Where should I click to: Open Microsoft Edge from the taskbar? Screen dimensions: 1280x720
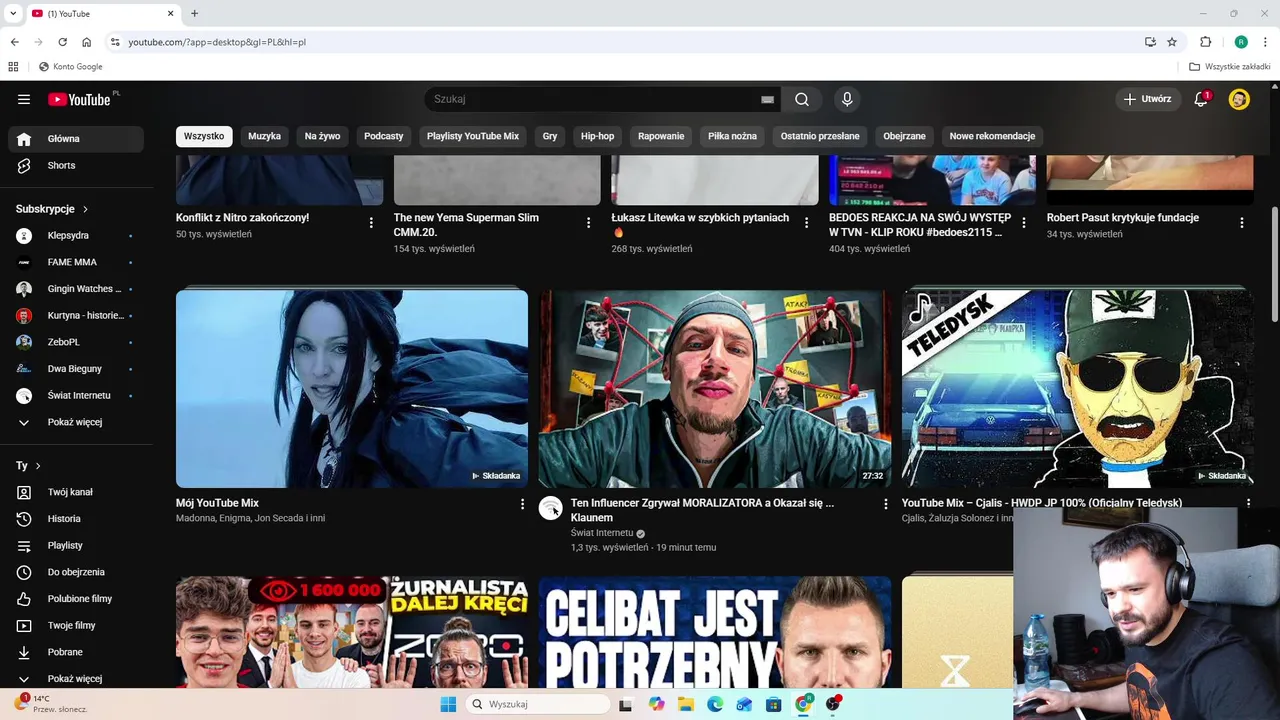coord(715,704)
